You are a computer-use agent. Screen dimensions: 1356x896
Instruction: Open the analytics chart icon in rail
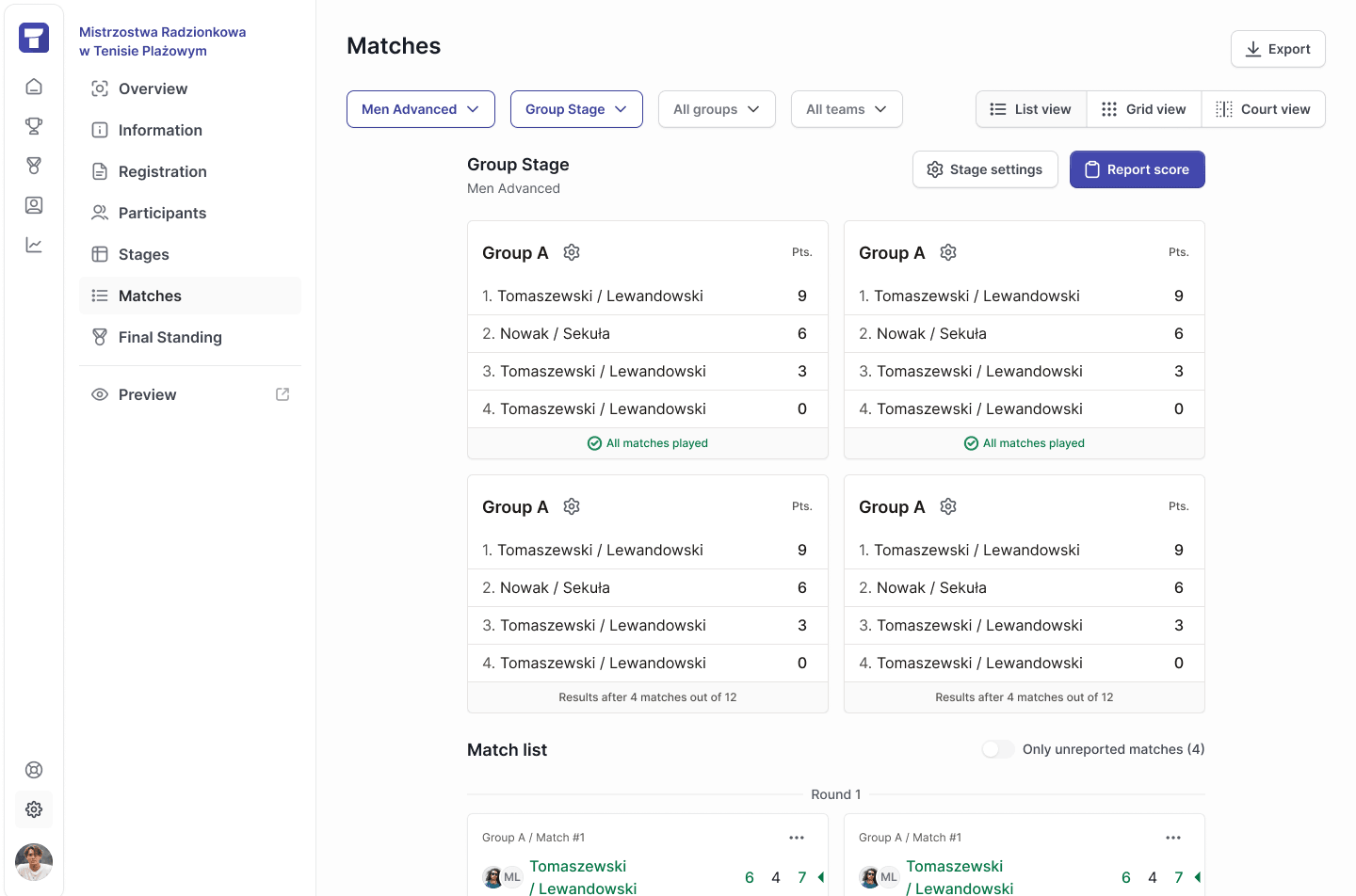point(34,245)
